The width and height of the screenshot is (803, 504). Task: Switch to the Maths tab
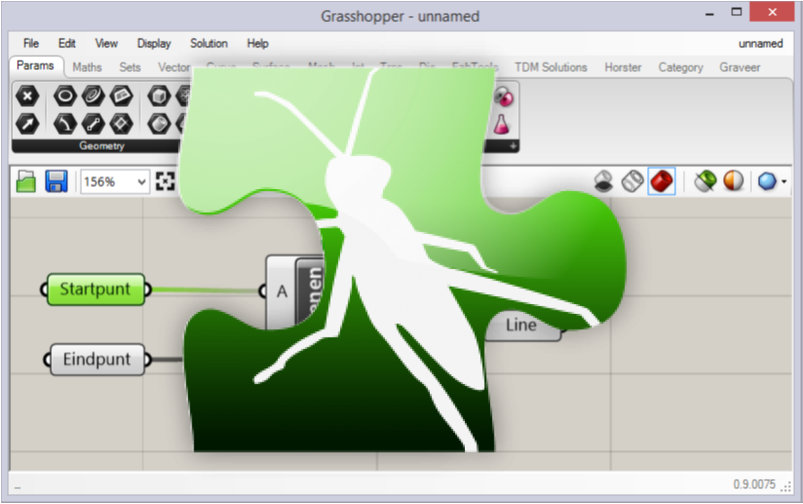[87, 67]
